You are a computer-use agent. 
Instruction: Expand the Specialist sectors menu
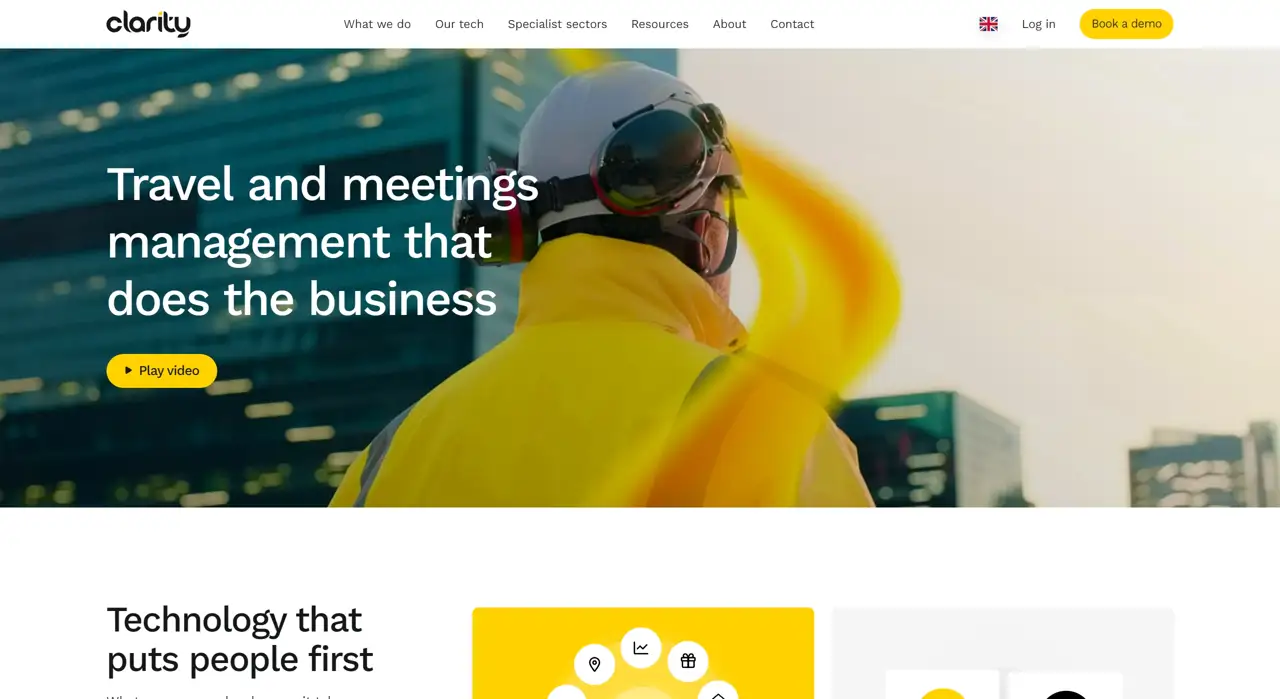pyautogui.click(x=557, y=24)
